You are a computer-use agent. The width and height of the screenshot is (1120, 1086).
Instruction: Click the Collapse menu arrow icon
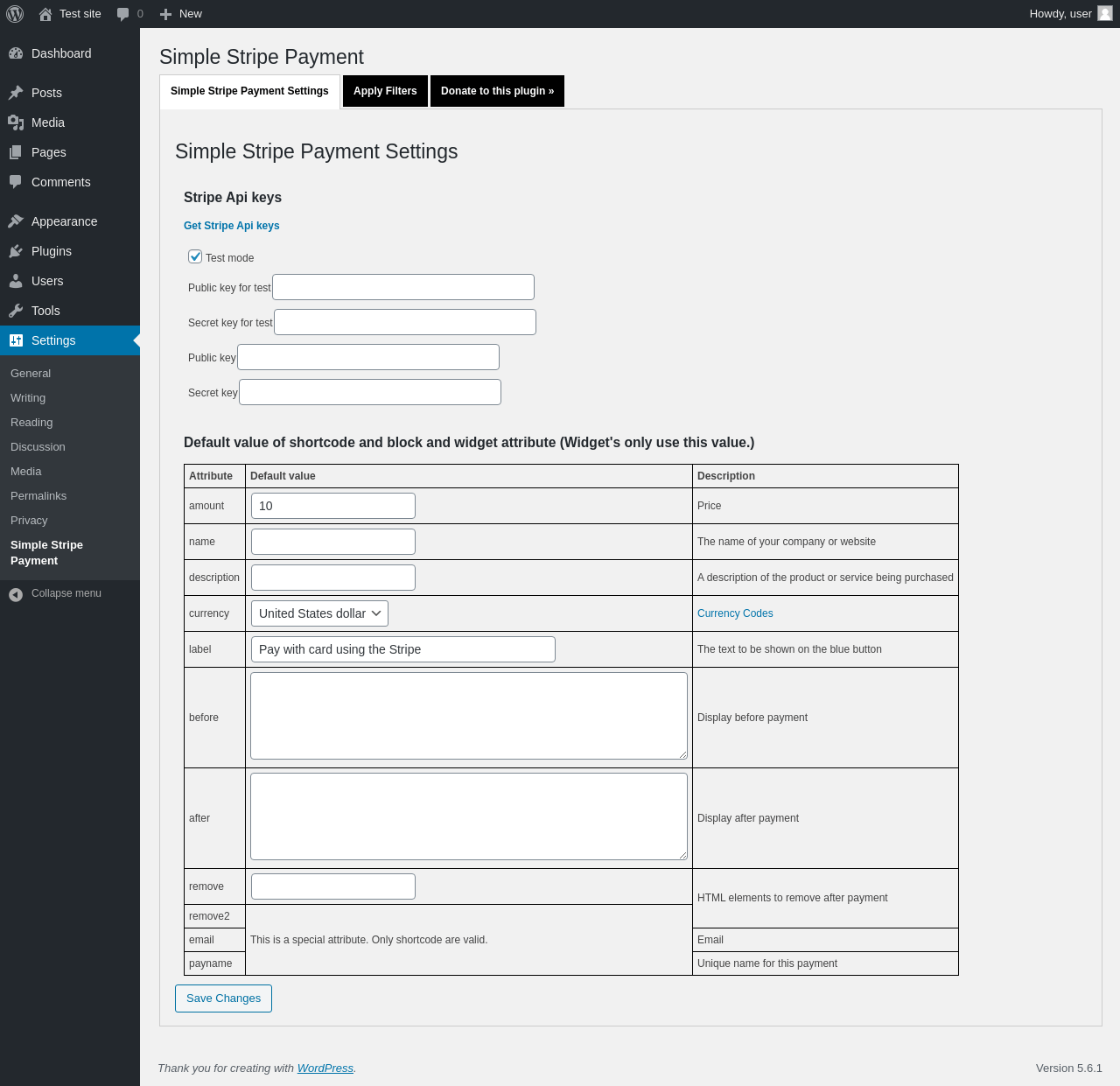click(16, 595)
